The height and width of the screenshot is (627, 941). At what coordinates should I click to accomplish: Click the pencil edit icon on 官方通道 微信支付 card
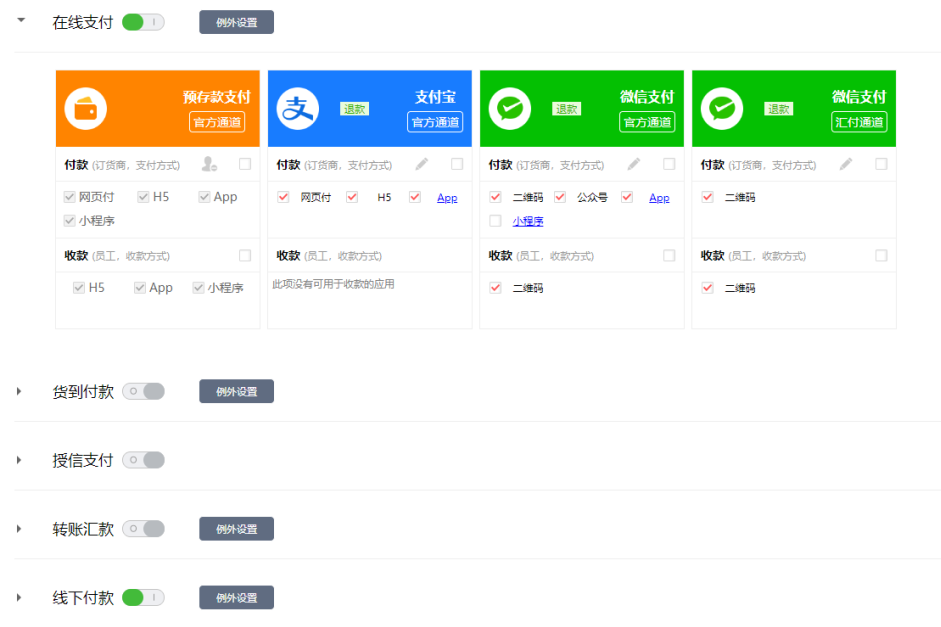pos(633,163)
